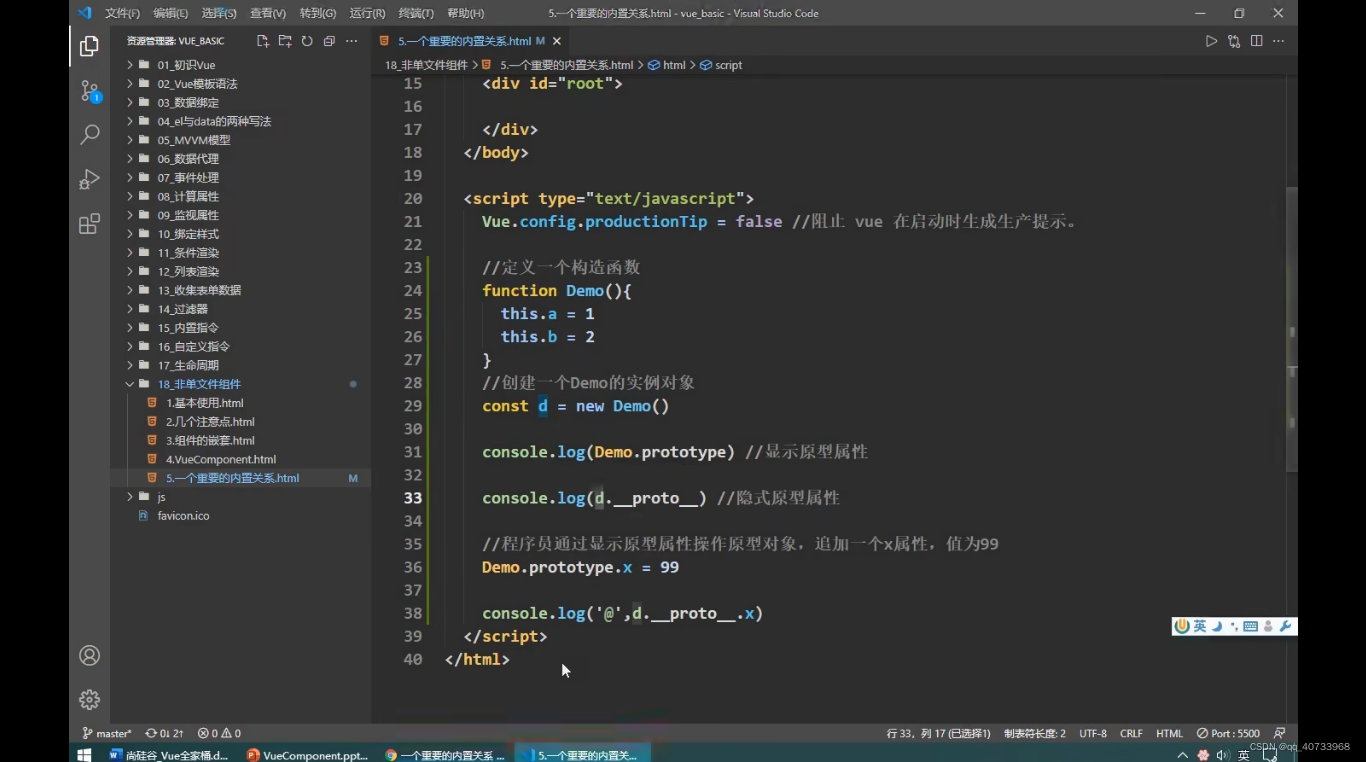1366x762 pixels.
Task: Switch to VueComponent.ppt in taskbar
Action: (307, 755)
